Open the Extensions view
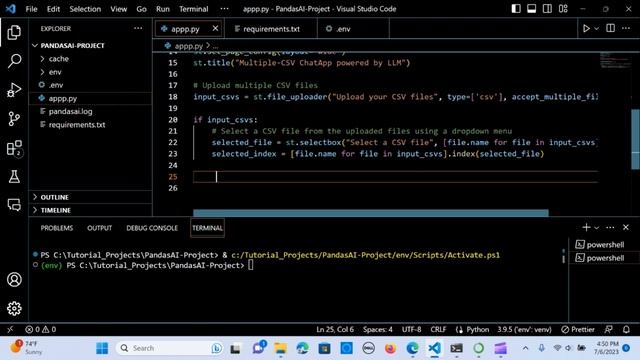This screenshot has width=640, height=360. coord(14,148)
